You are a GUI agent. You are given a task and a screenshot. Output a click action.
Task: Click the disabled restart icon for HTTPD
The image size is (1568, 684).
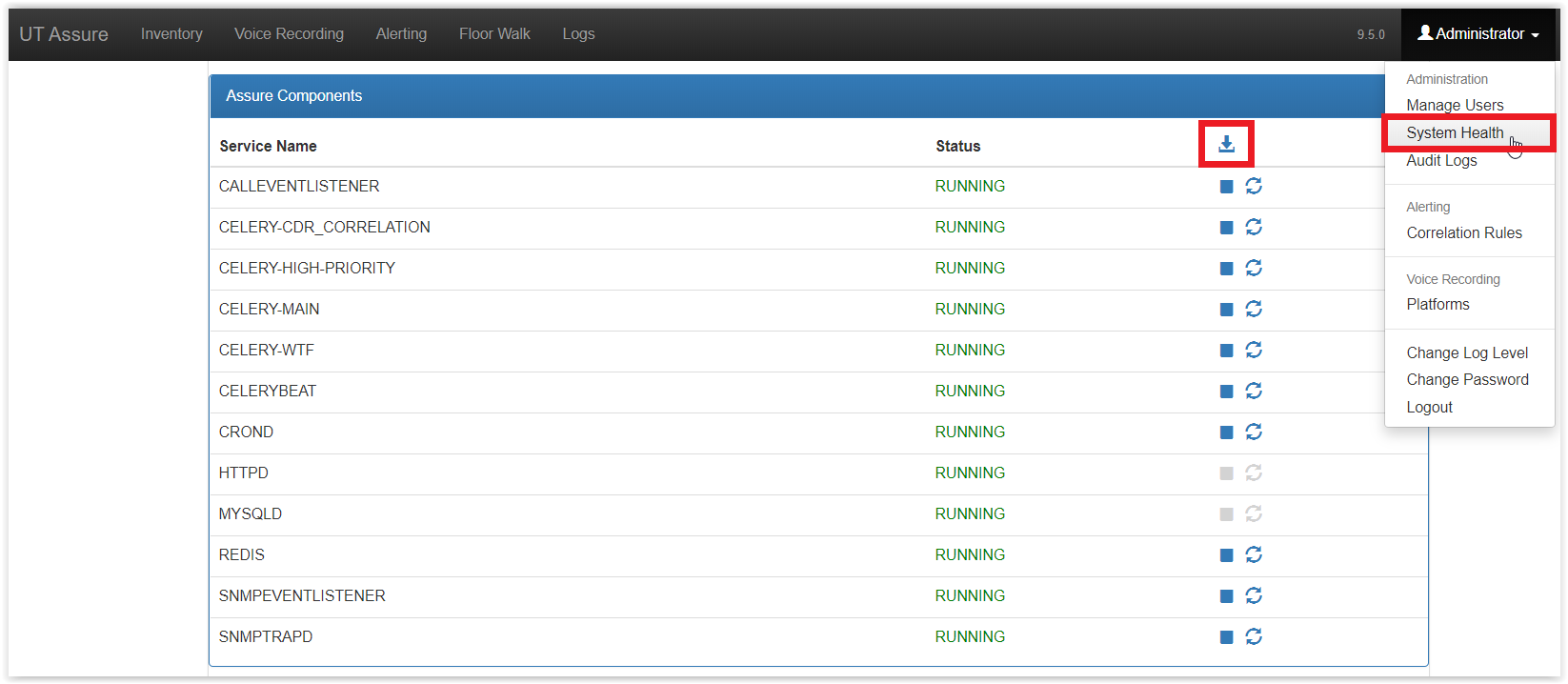coord(1254,473)
